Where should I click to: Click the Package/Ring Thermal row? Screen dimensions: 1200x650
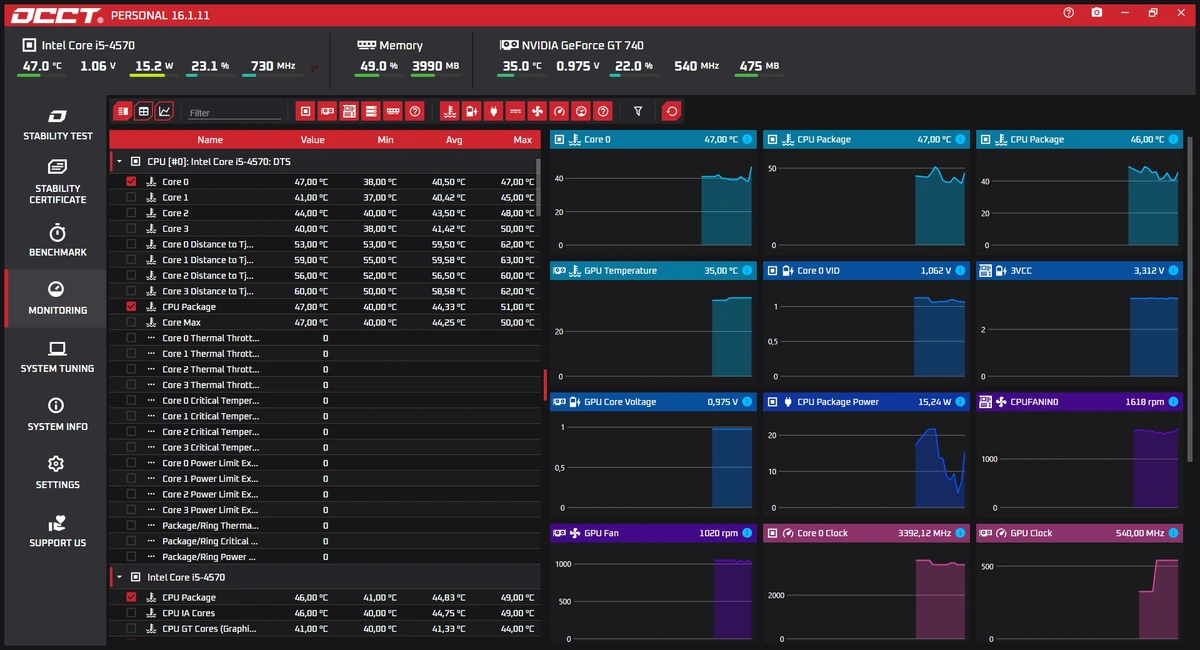(x=324, y=525)
